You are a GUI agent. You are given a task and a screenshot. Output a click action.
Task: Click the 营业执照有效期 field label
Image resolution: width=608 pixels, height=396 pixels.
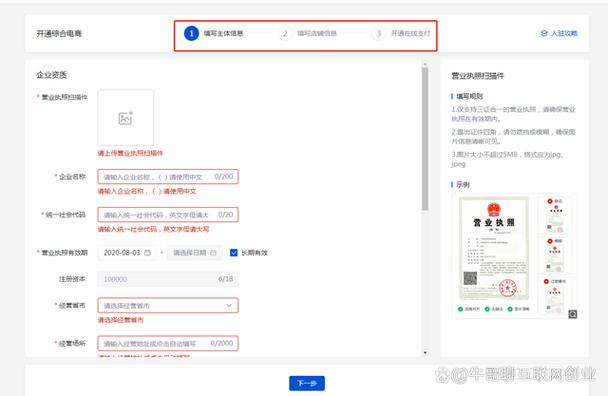pos(64,253)
